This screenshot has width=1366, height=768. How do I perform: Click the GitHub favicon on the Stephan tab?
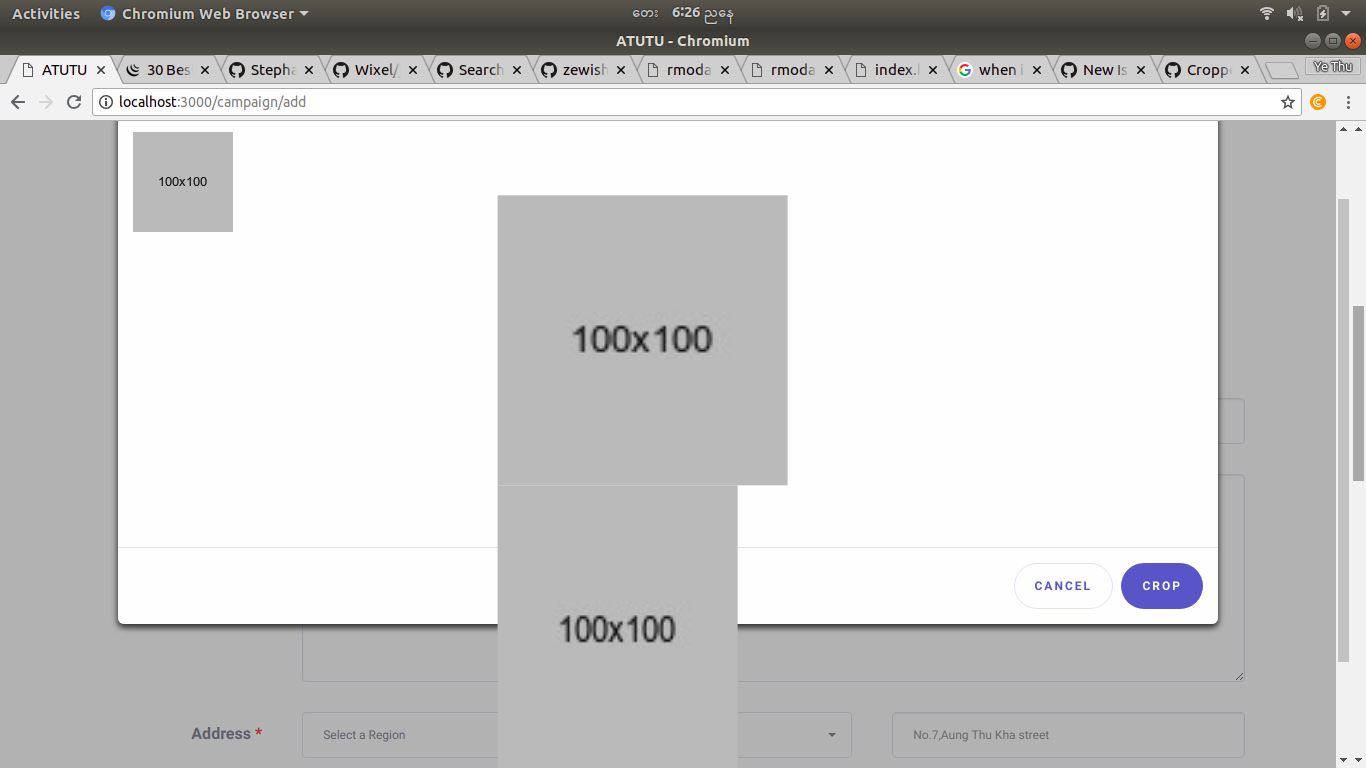pos(237,69)
